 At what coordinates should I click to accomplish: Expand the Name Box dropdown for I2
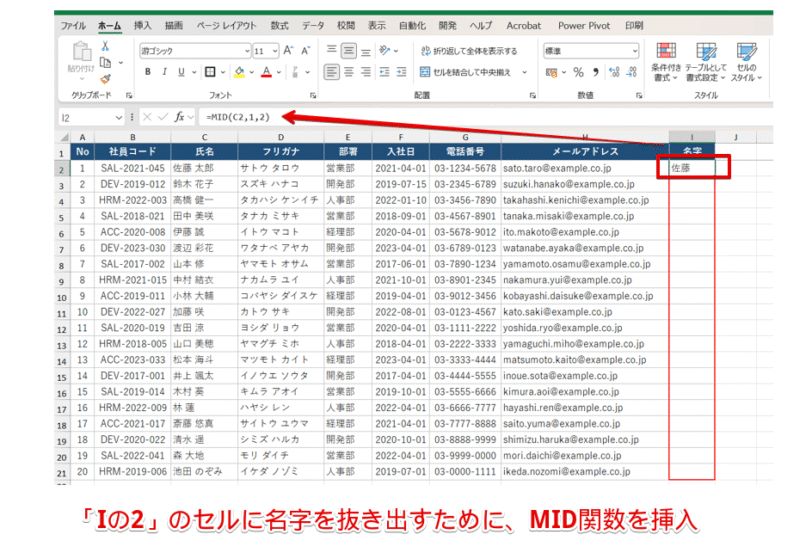click(x=119, y=118)
